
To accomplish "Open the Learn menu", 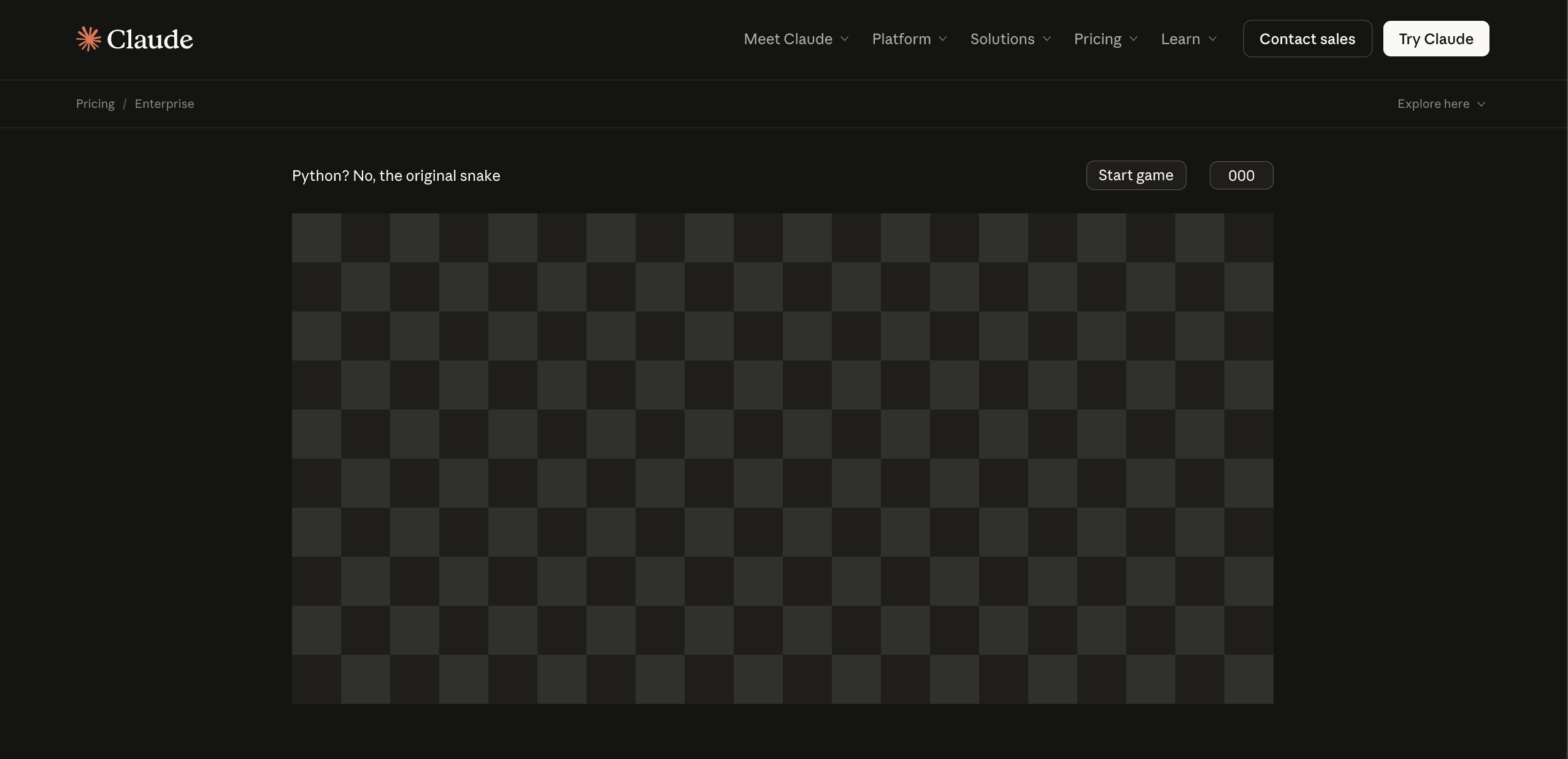I will tap(1180, 39).
